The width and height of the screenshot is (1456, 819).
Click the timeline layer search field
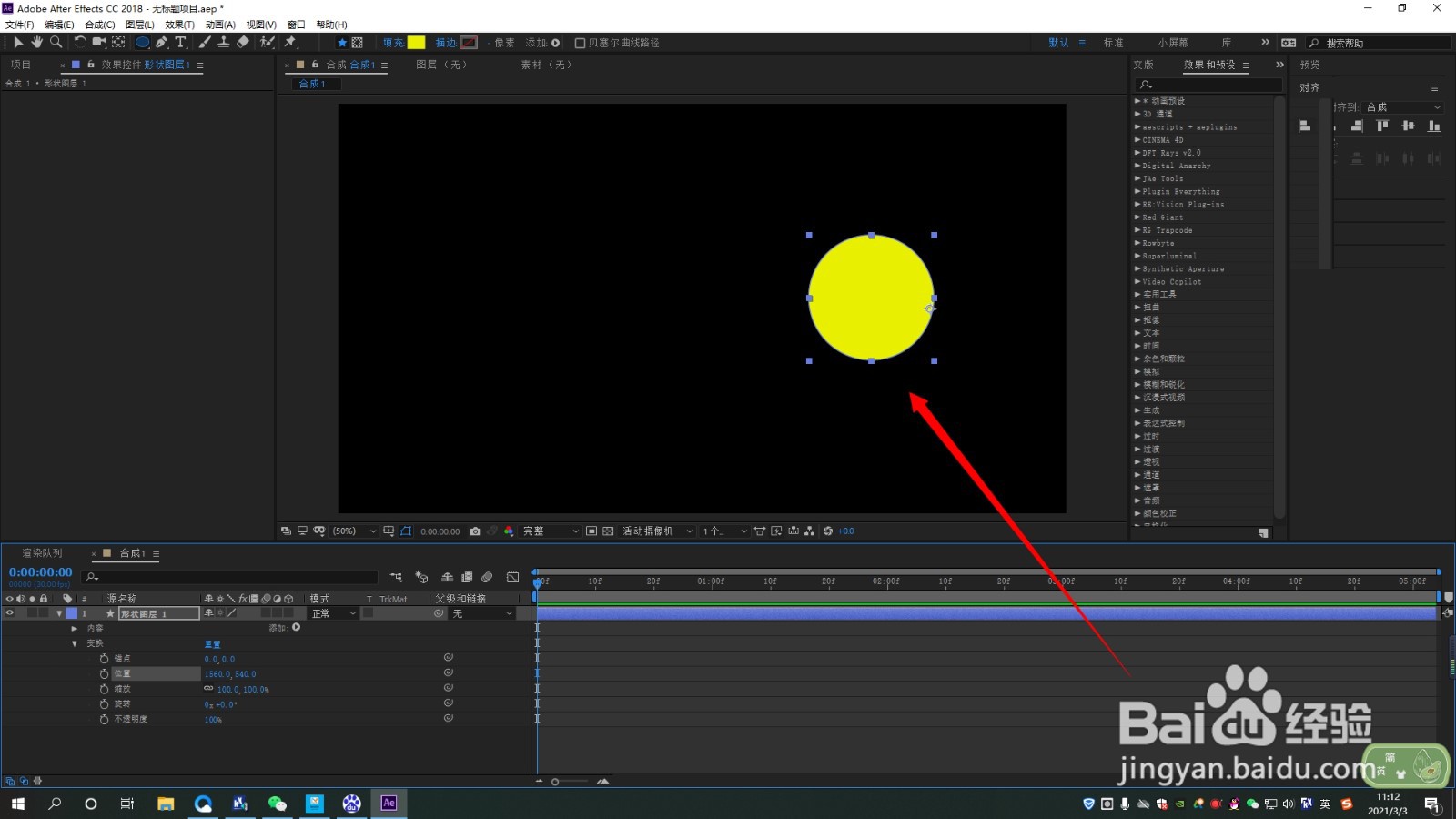point(229,577)
